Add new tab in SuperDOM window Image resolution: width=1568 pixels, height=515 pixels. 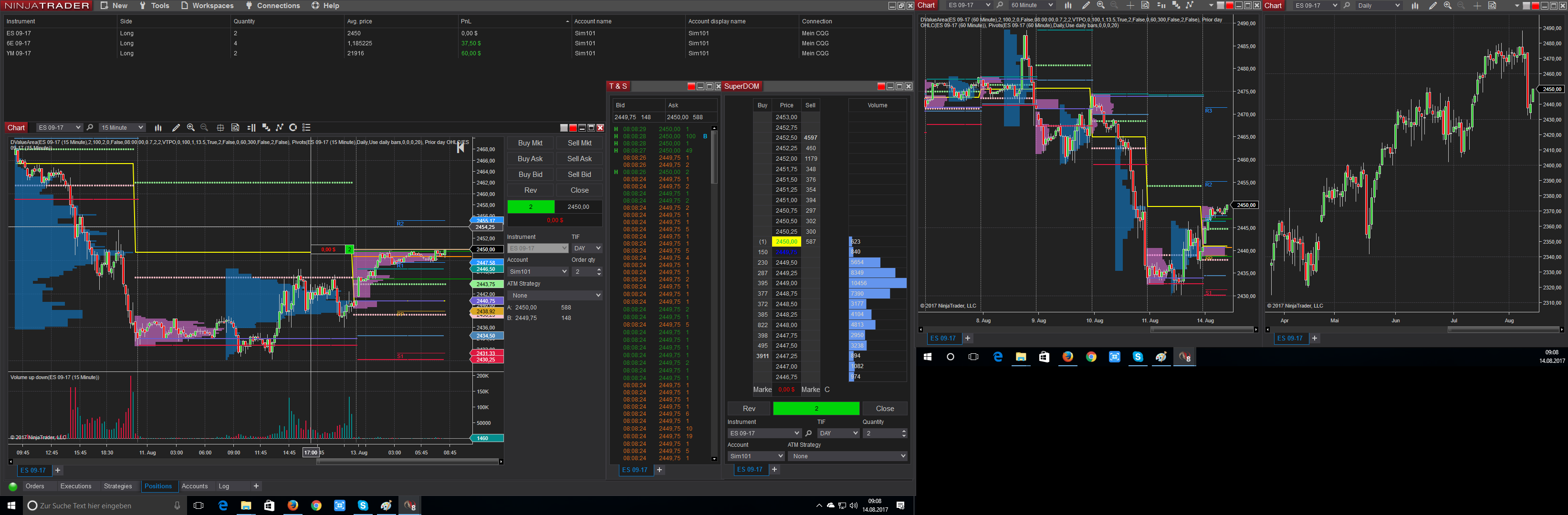point(774,469)
